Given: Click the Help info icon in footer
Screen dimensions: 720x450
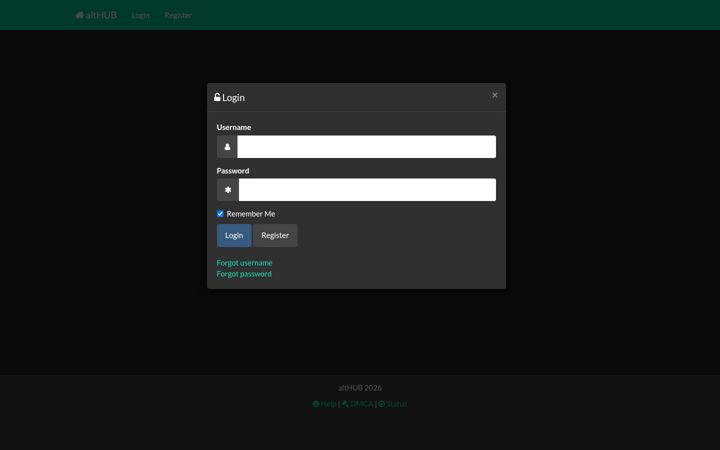Looking at the screenshot, I should 315,404.
